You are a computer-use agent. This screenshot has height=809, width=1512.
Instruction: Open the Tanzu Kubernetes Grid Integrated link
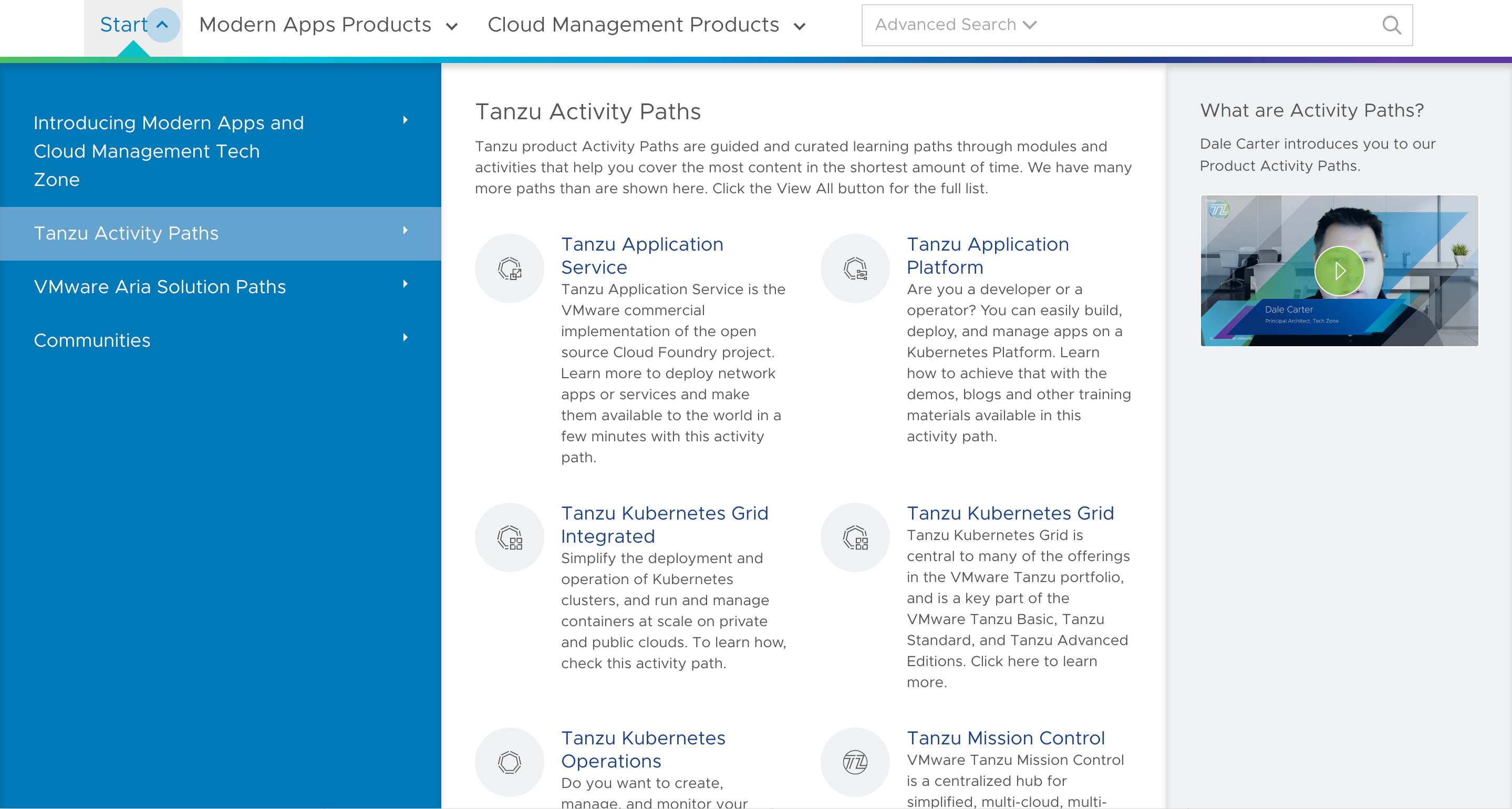(665, 524)
